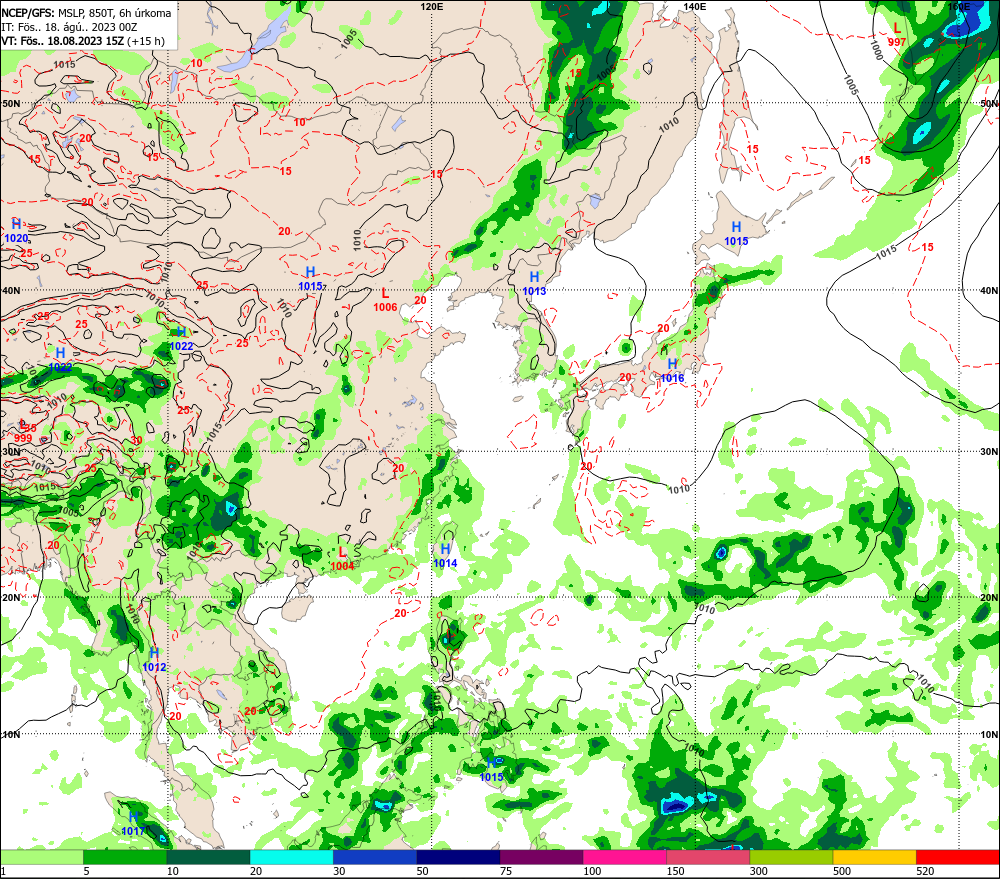
Task: Click the H 1017 high at bottom left
Action: click(x=133, y=824)
